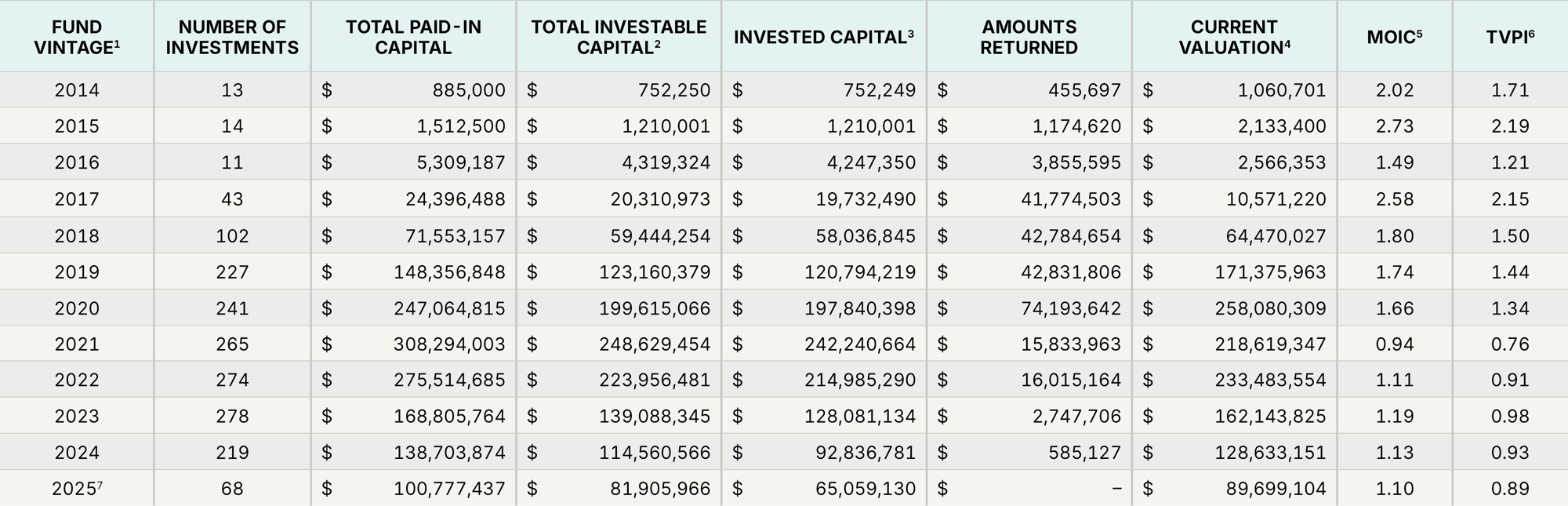
Task: Select the 278 investments cell for 2023
Action: tap(232, 416)
